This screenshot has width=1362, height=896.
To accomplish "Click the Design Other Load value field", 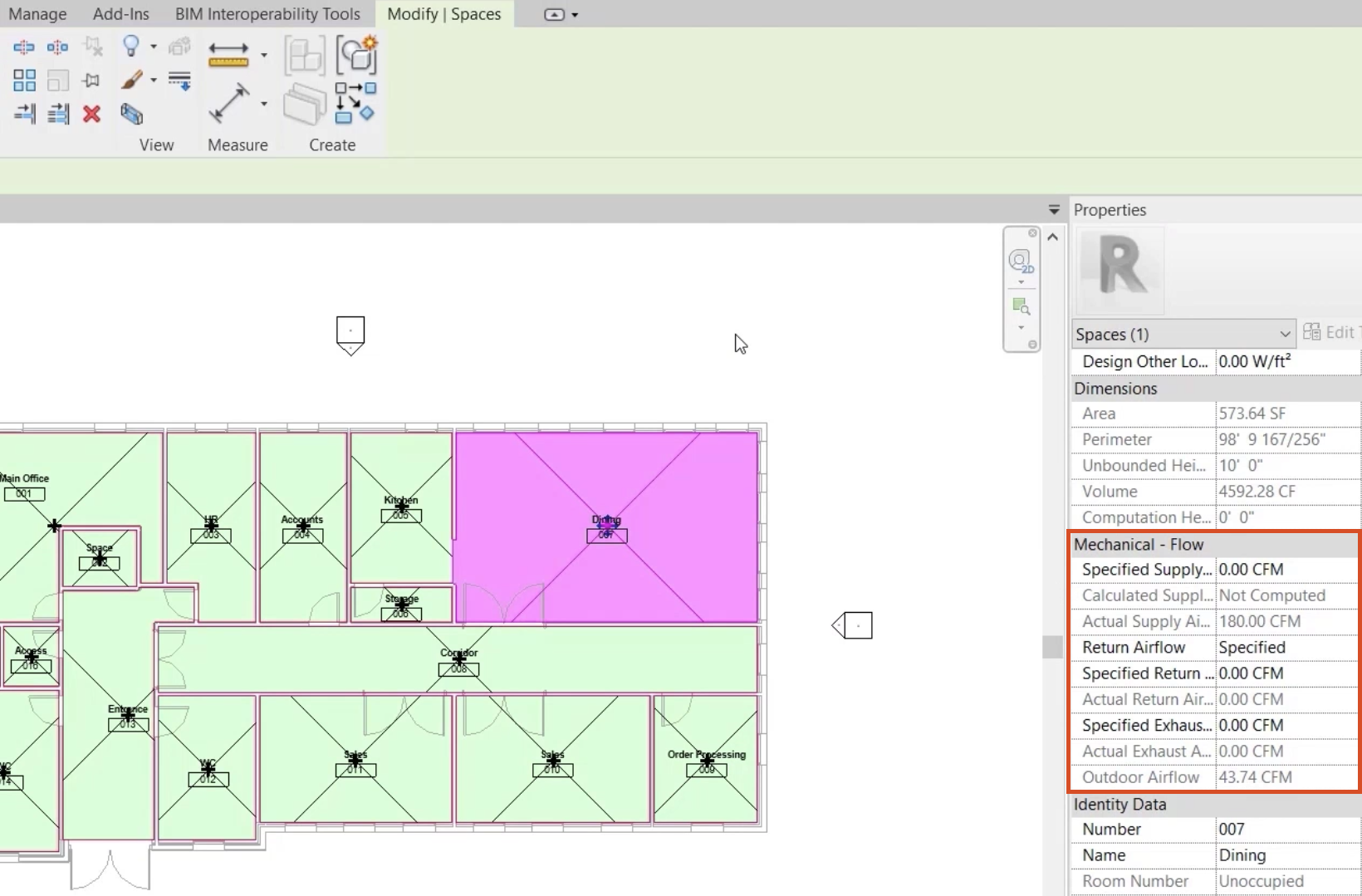I will click(x=1288, y=362).
